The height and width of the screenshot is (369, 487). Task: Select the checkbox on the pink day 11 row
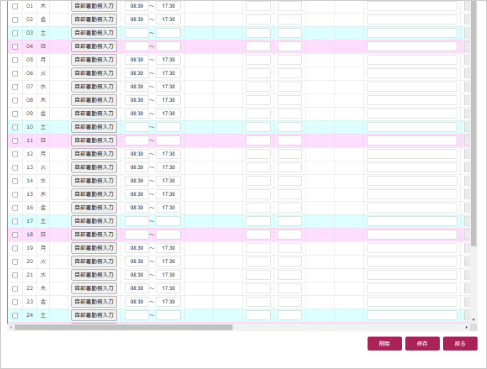click(15, 141)
